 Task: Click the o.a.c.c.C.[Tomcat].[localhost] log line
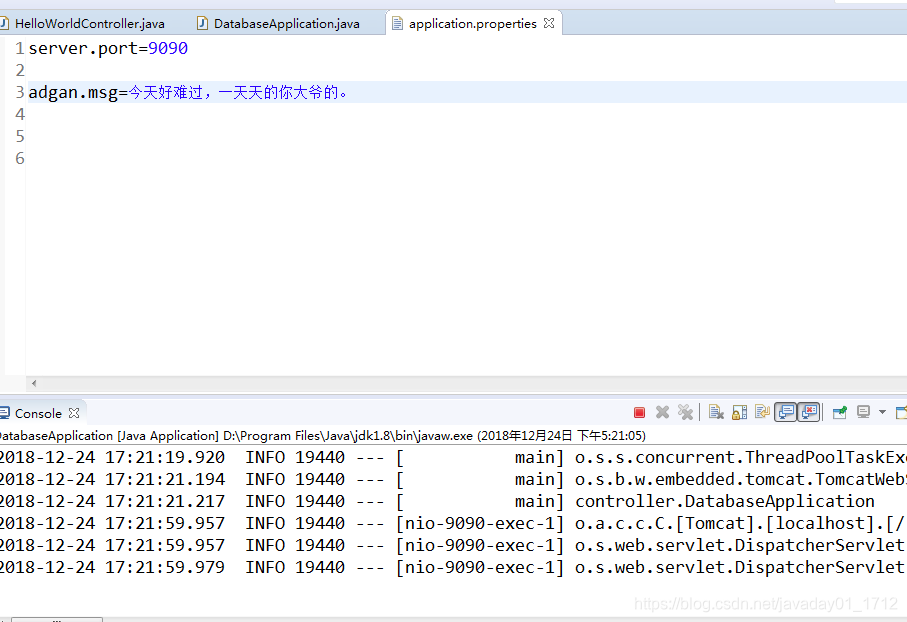click(454, 523)
